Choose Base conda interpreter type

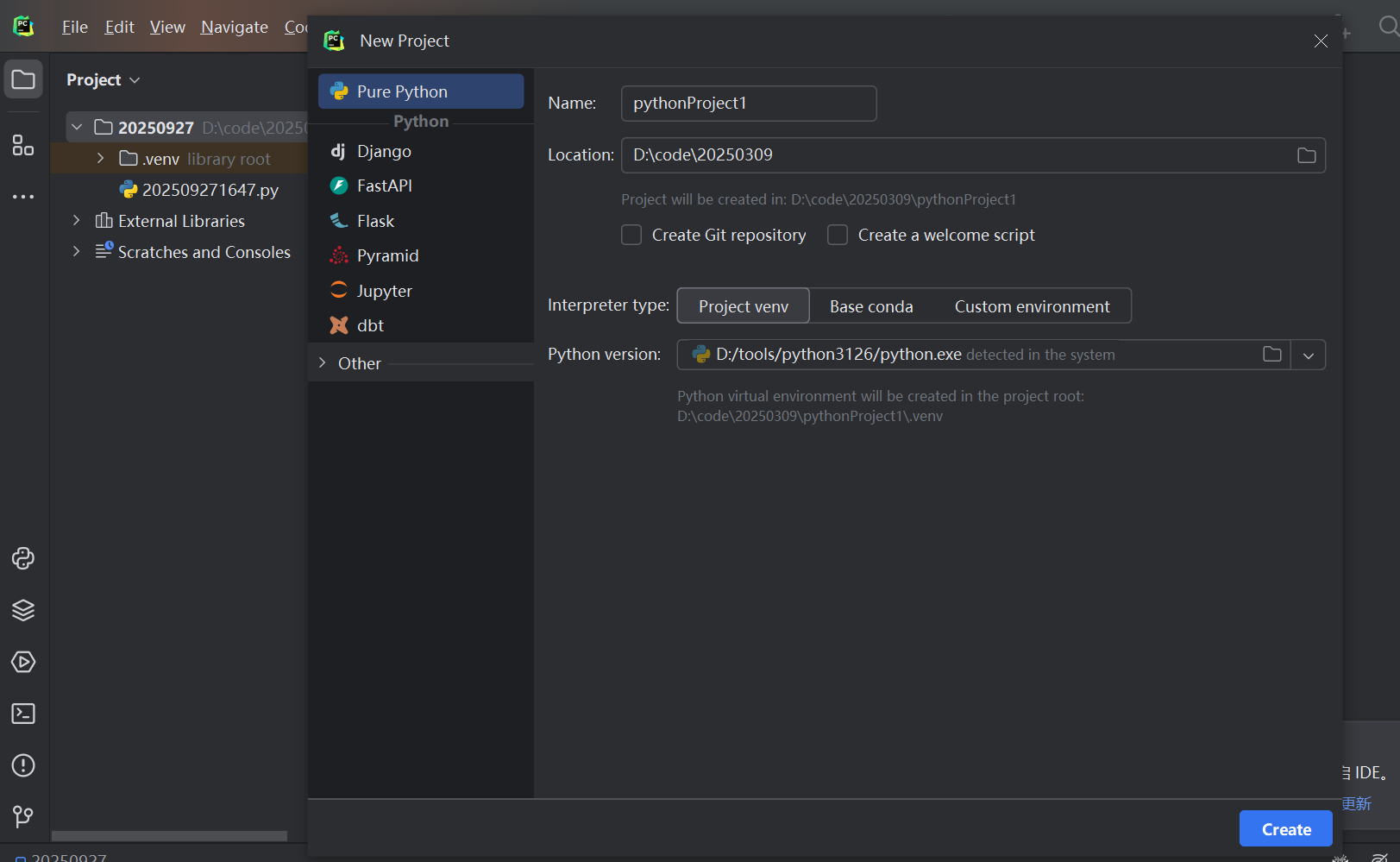(871, 306)
